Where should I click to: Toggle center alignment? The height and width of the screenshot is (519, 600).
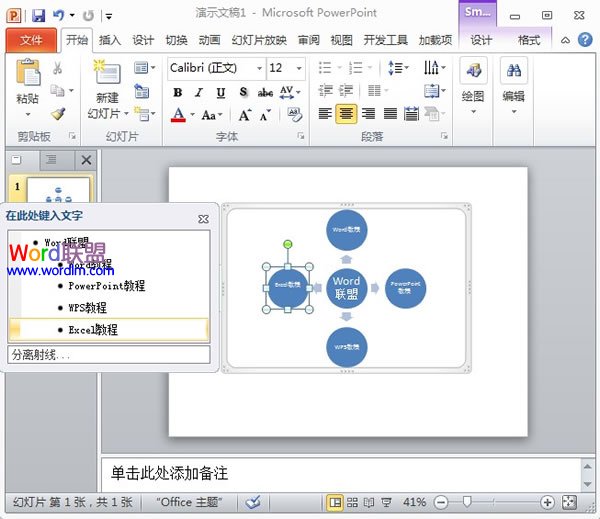click(x=346, y=114)
